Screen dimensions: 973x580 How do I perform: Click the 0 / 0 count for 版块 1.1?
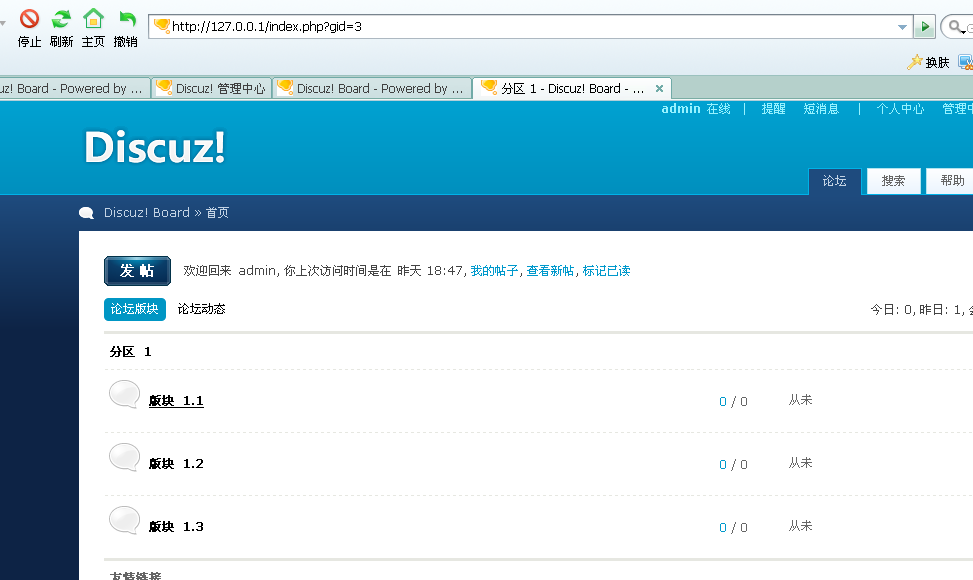click(733, 402)
